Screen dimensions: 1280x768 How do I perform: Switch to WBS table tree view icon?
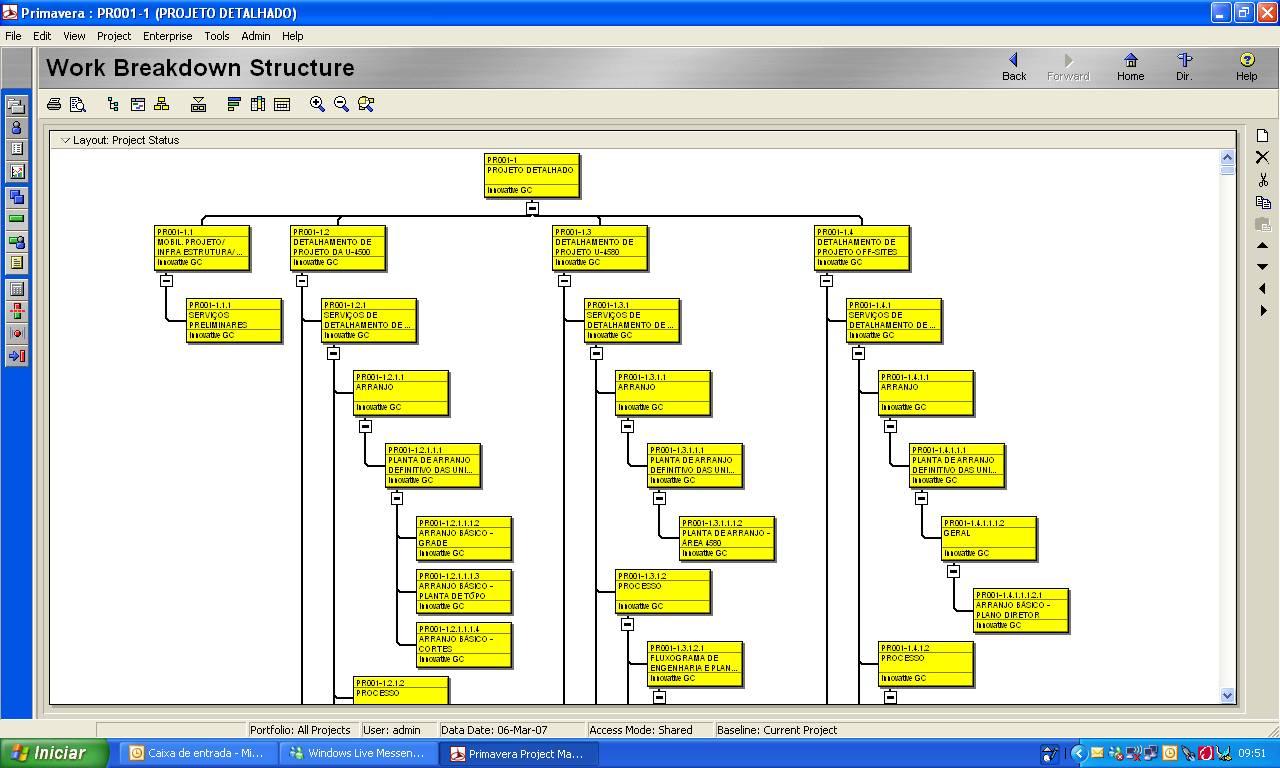click(113, 104)
